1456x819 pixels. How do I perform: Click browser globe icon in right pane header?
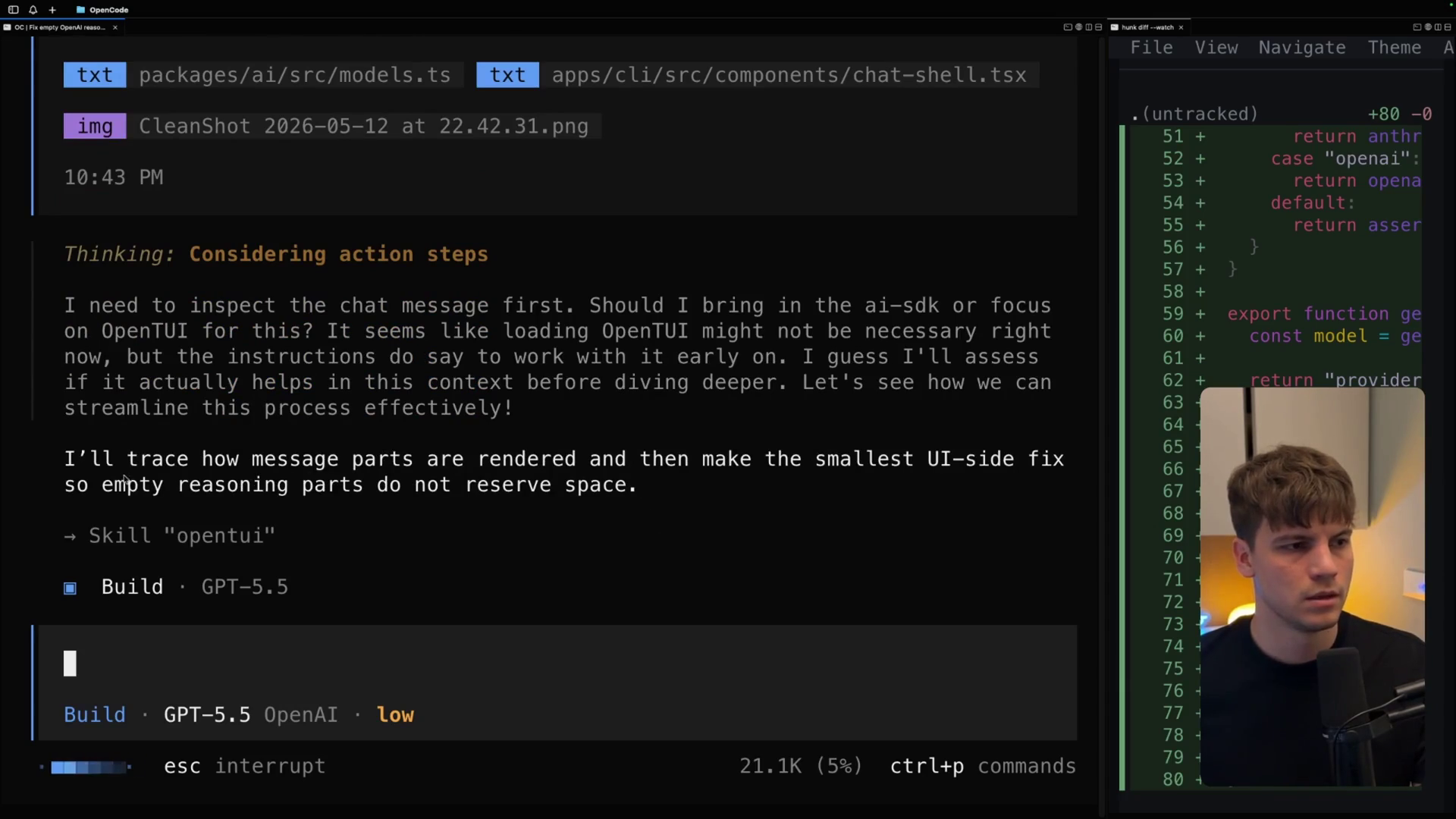pyautogui.click(x=1427, y=27)
